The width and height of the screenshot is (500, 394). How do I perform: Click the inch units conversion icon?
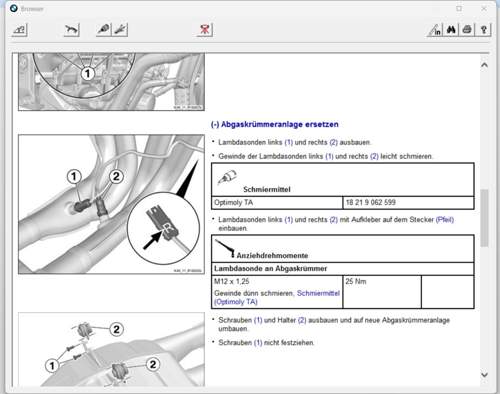coord(435,30)
